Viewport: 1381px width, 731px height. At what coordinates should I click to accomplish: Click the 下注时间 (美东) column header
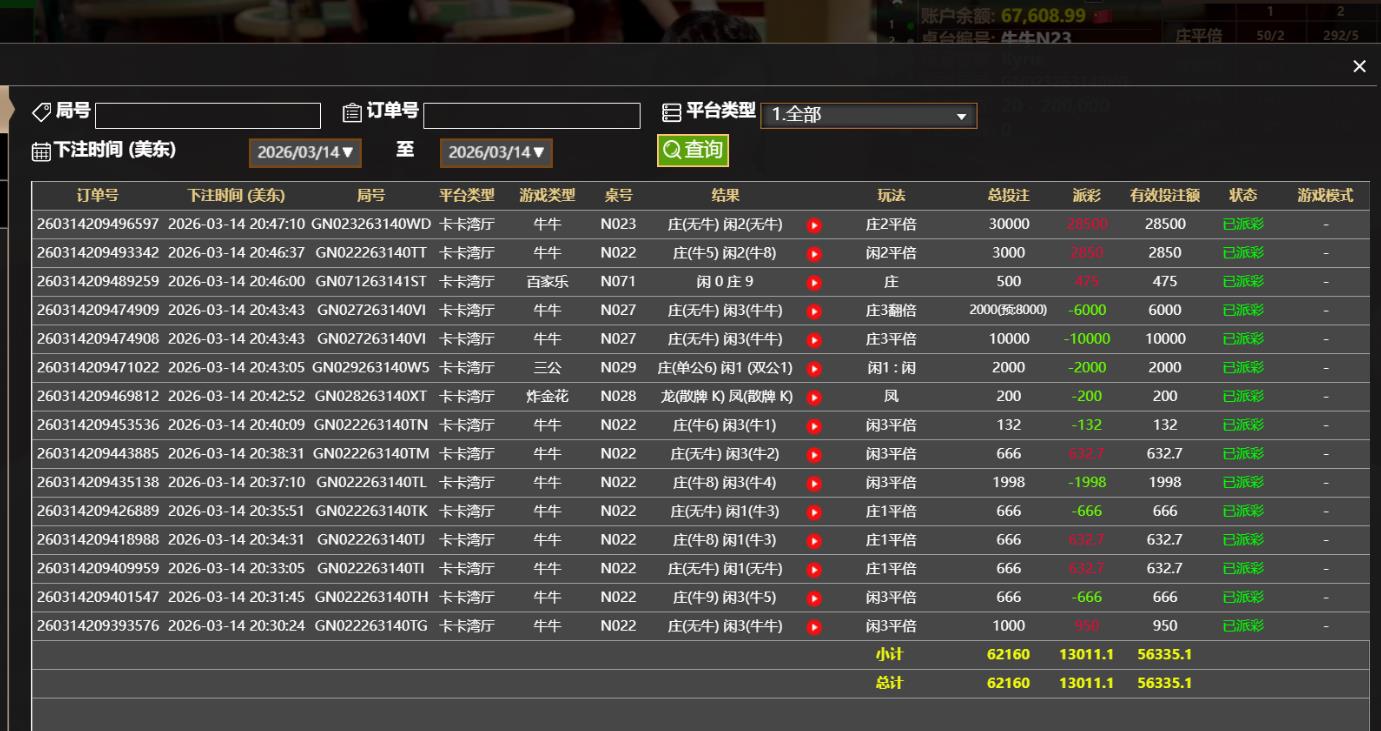[x=236, y=196]
